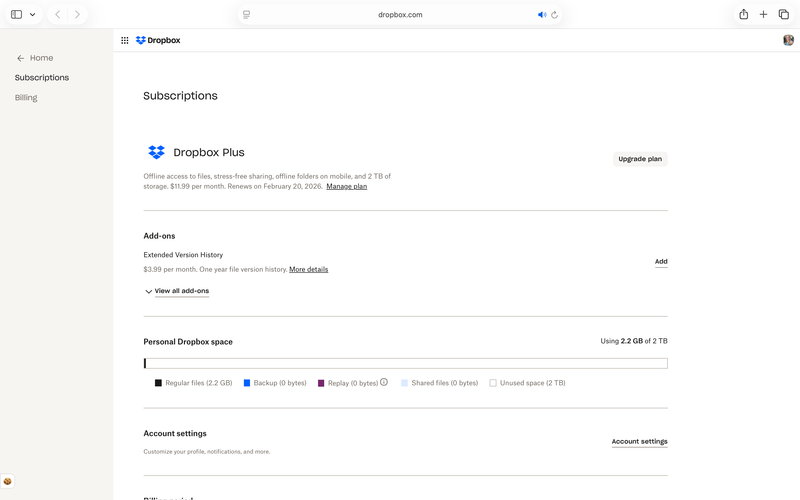Click the storage usage bar
Image resolution: width=800 pixels, height=500 pixels.
(x=405, y=363)
